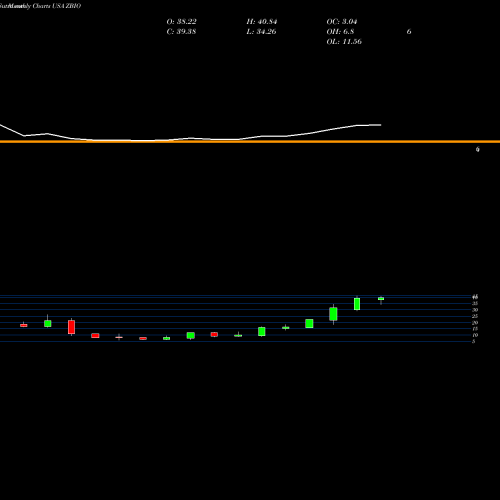500x500 pixels.
Task: Click the 20 price axis label
Action: pos(475,322)
